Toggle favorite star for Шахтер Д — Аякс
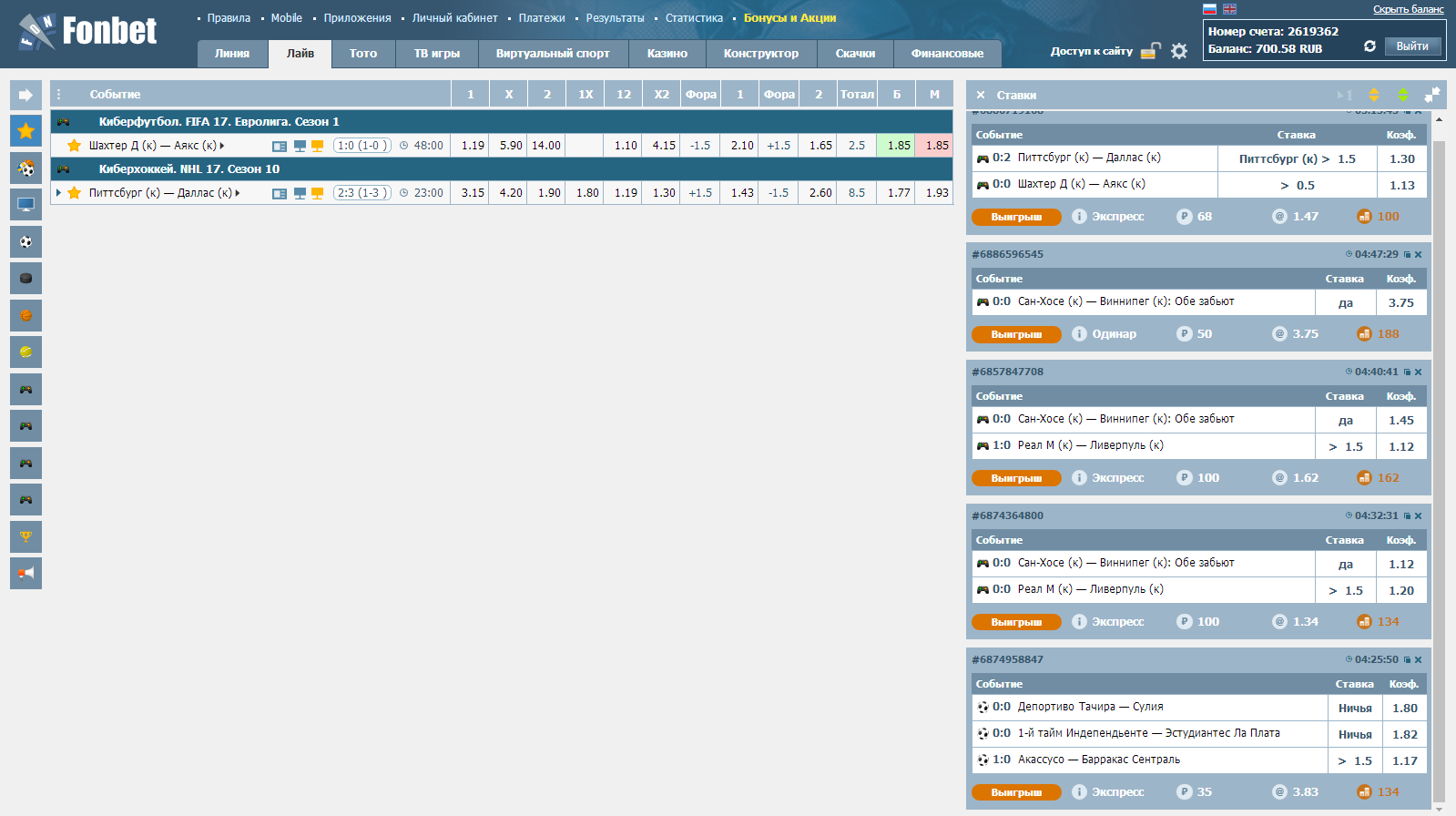The height and width of the screenshot is (816, 1456). point(75,146)
